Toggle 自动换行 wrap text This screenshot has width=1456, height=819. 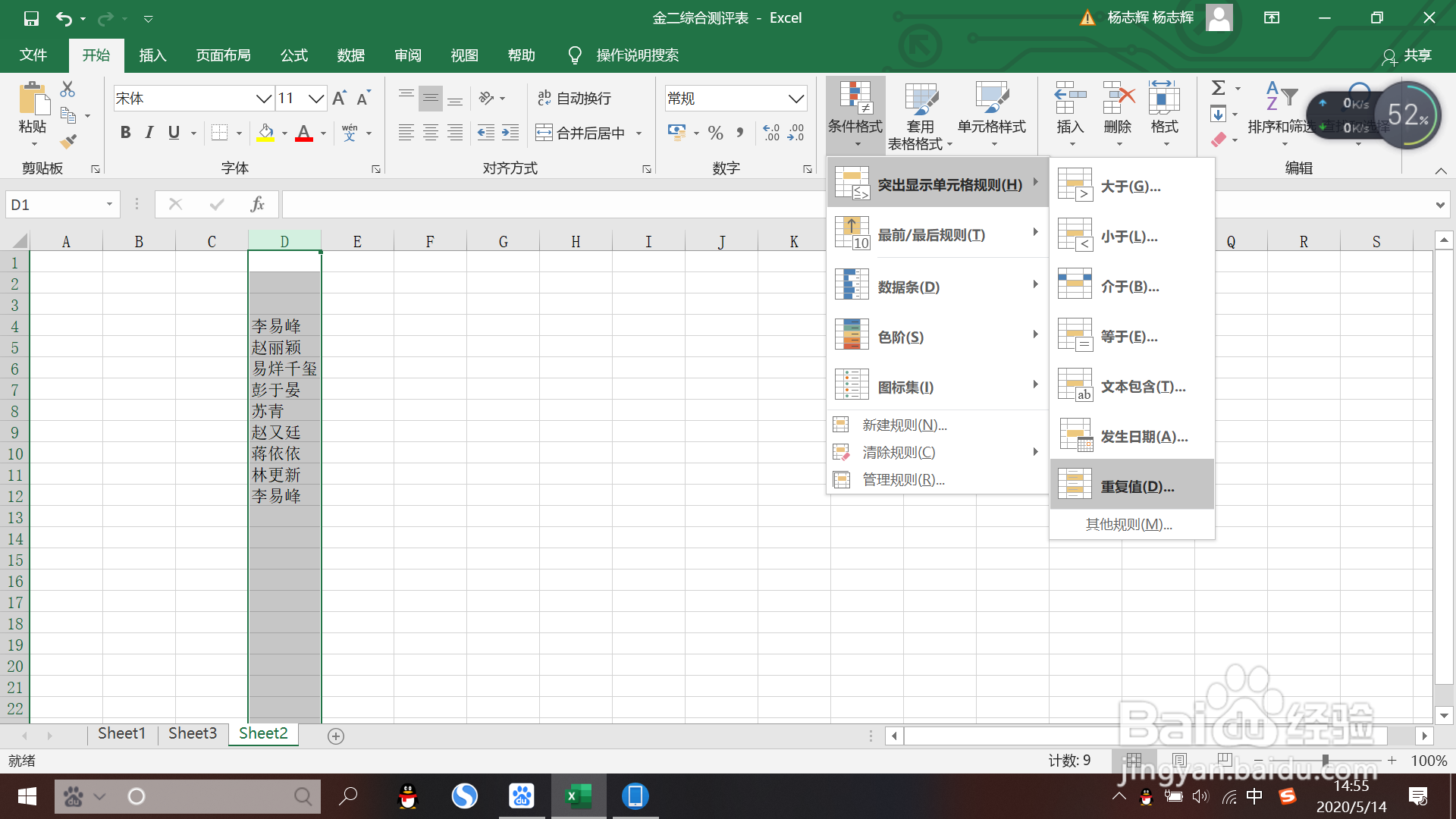[x=574, y=98]
